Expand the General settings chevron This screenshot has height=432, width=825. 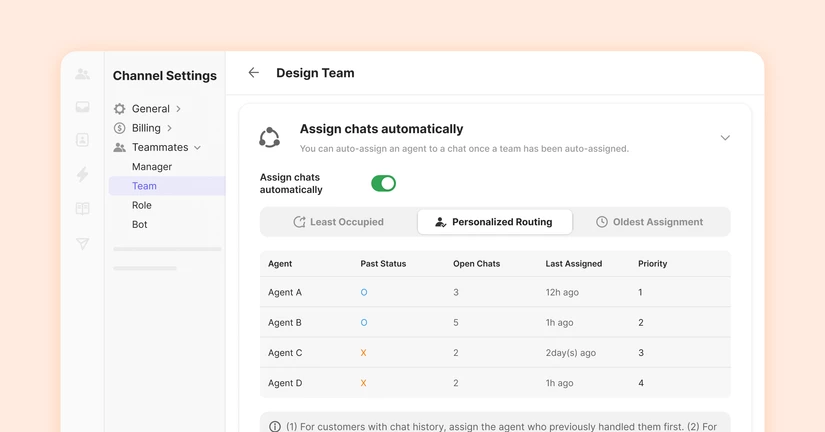tap(178, 109)
